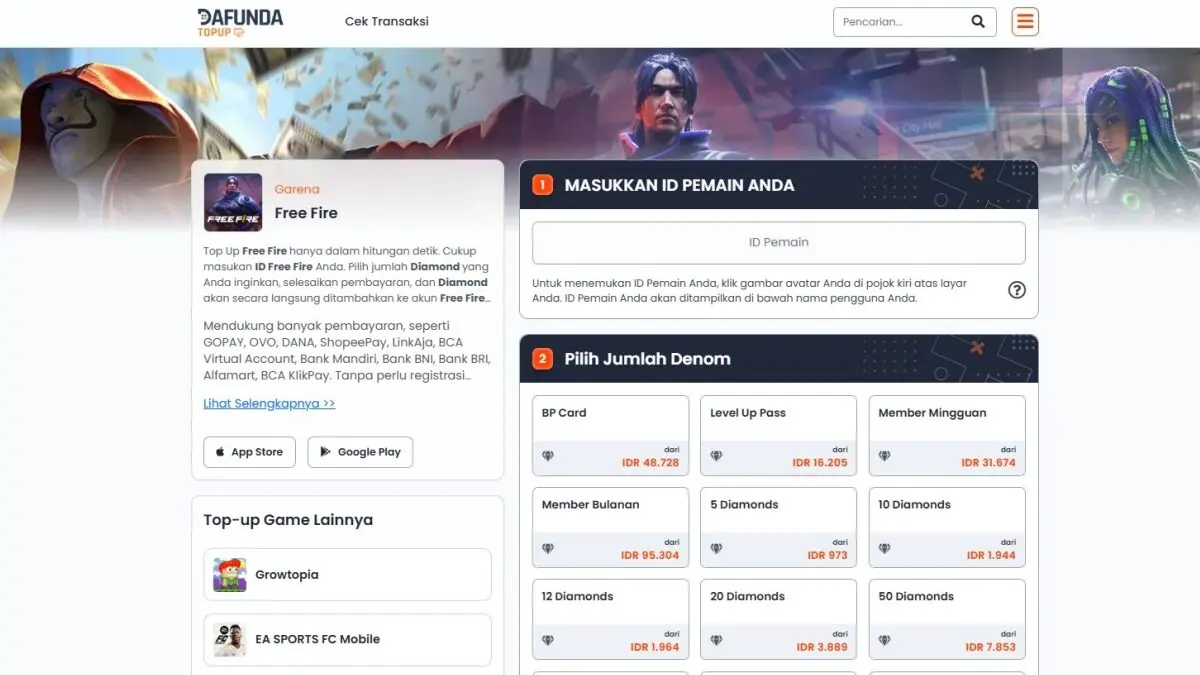The image size is (1200, 675).
Task: Select the 5 Diamonds package
Action: pyautogui.click(x=778, y=527)
